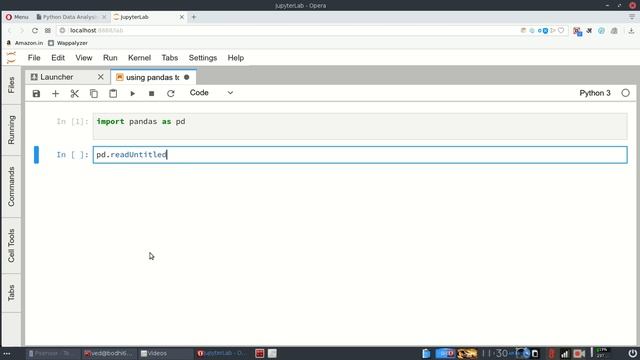Click the Opera extension icon with blue badge
Screen dimensions: 640x360
[577, 31]
